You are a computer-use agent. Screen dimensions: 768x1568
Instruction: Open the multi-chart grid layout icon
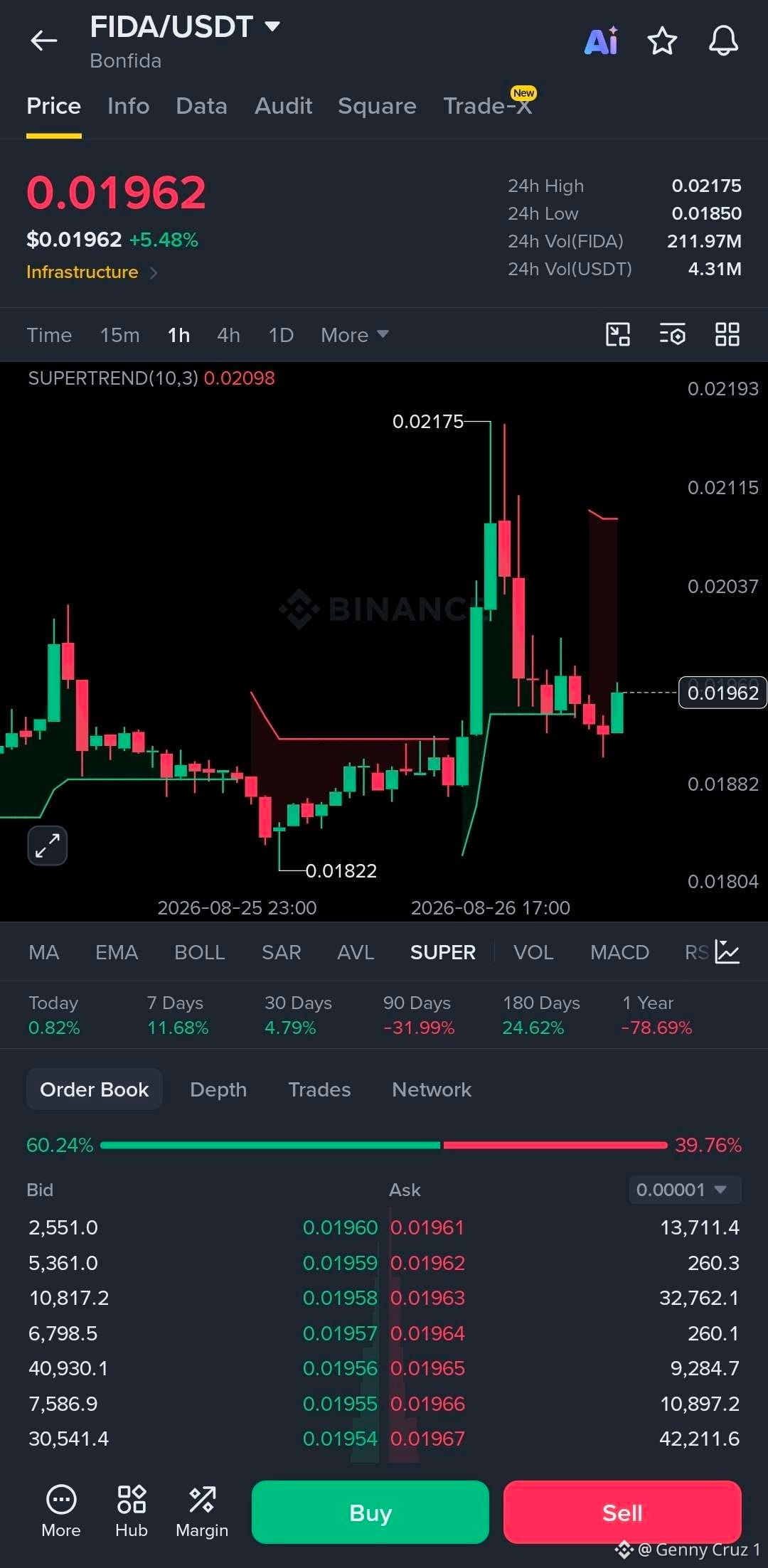(x=727, y=334)
